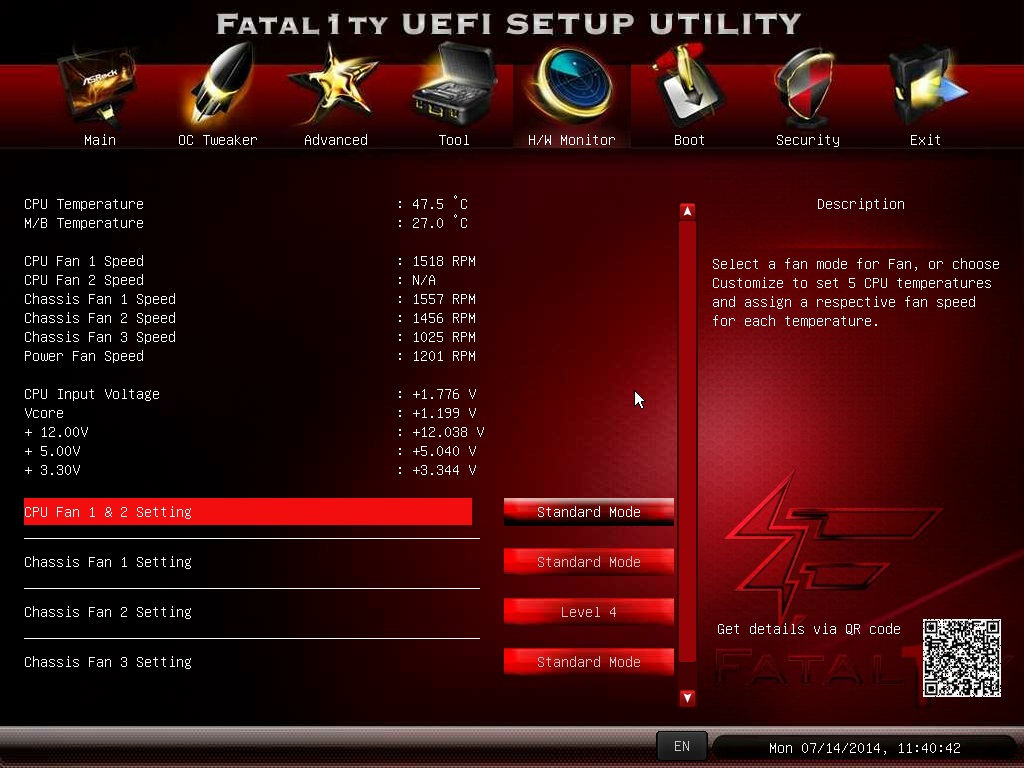Click the Description heading
The image size is (1024, 768).
tap(861, 204)
